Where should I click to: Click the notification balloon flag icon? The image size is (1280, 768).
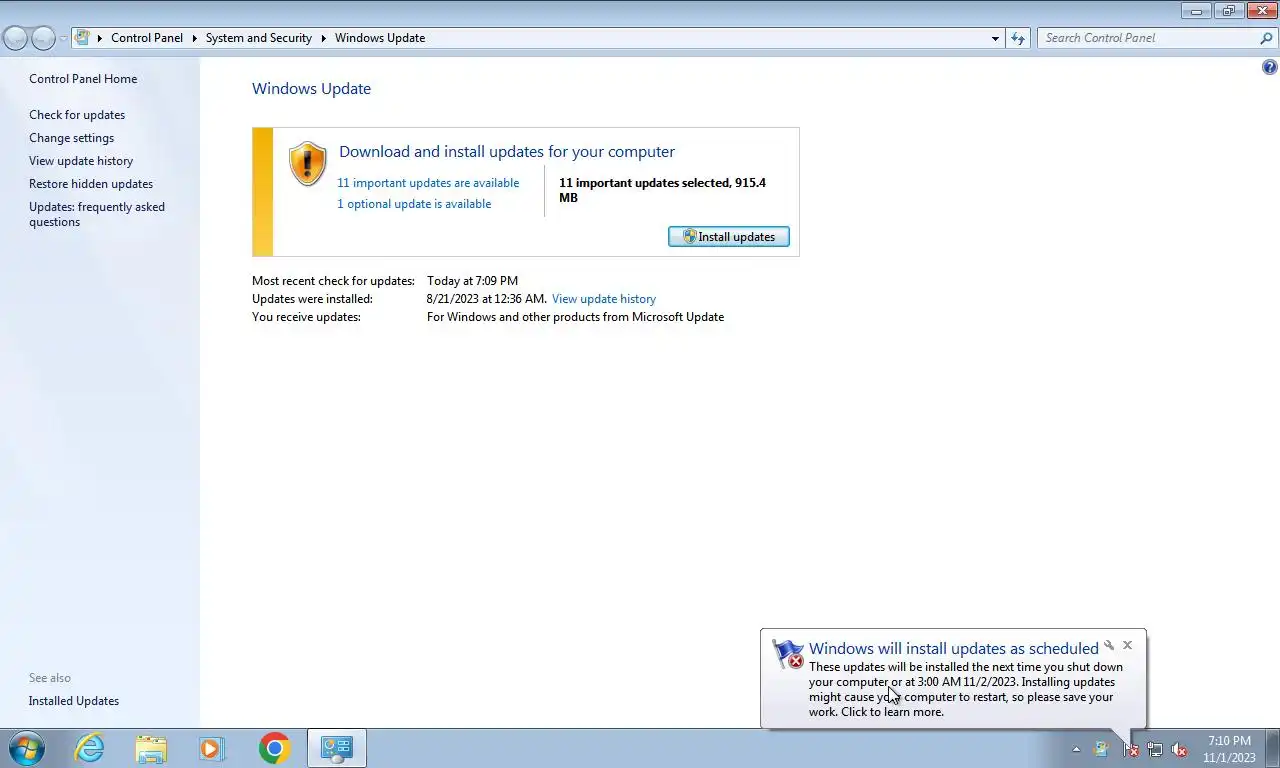tap(788, 655)
